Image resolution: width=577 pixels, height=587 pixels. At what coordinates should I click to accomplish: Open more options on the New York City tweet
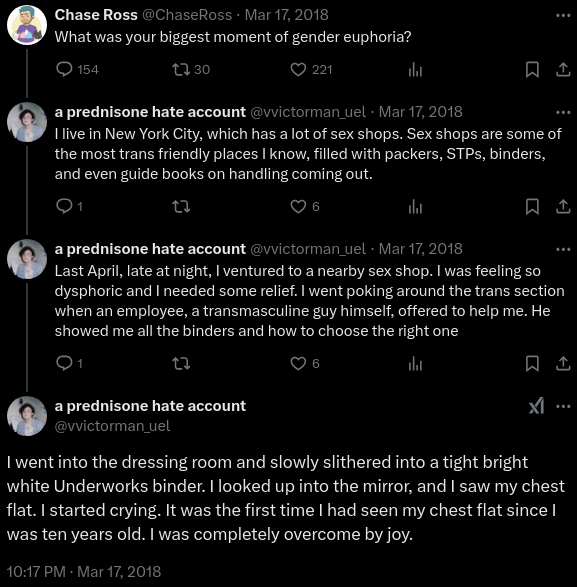[x=563, y=112]
